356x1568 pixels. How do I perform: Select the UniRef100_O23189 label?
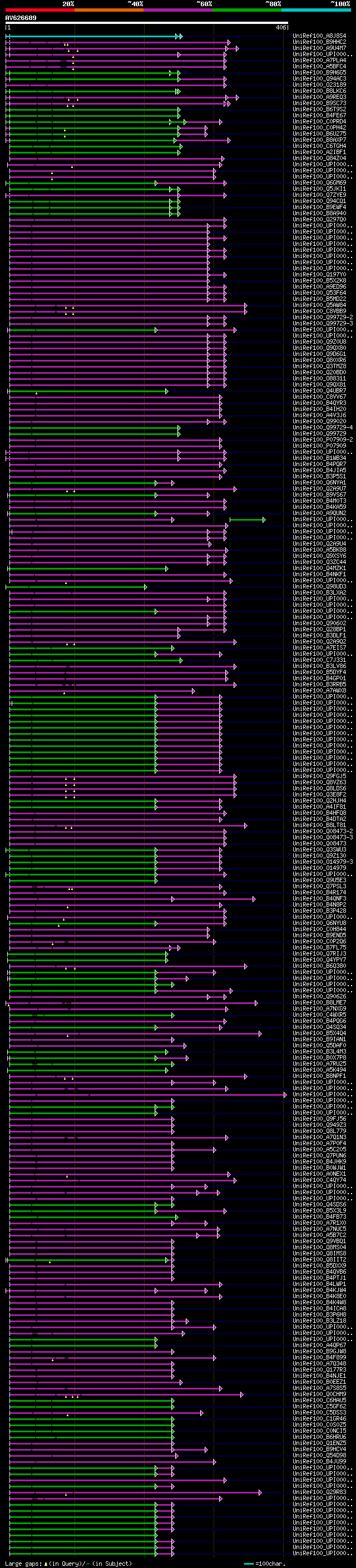pyautogui.click(x=319, y=85)
